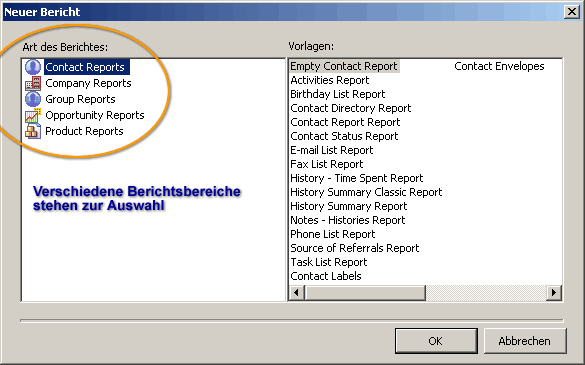
Task: Click the Contact Reports person icon
Action: pyautogui.click(x=33, y=67)
